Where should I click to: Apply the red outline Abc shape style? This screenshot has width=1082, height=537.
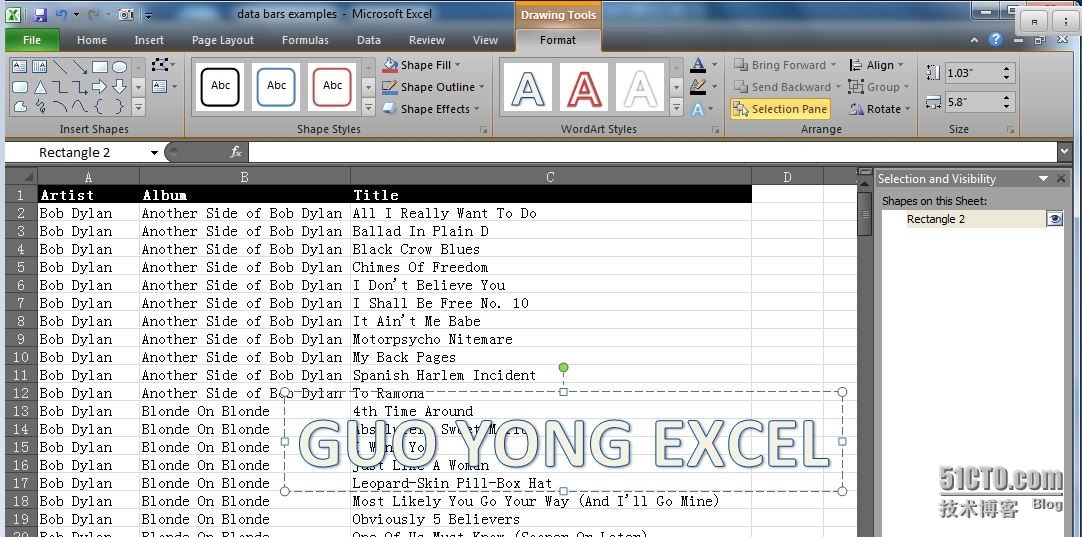[332, 86]
